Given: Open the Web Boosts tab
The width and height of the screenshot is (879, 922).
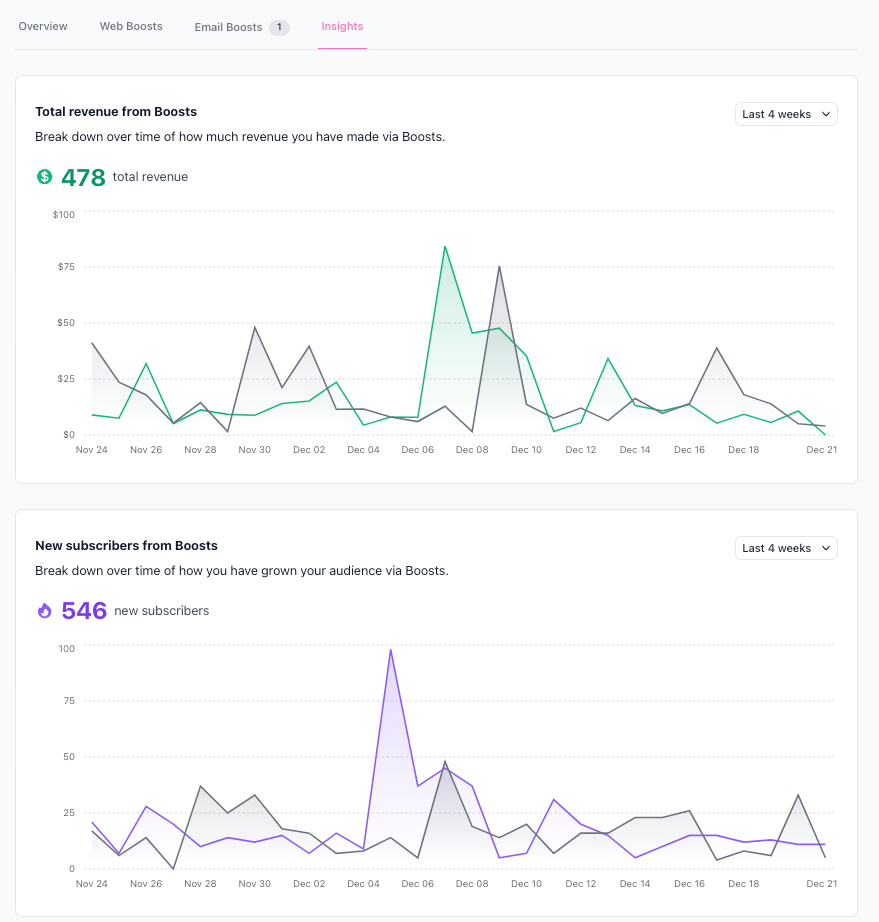Looking at the screenshot, I should click(131, 26).
